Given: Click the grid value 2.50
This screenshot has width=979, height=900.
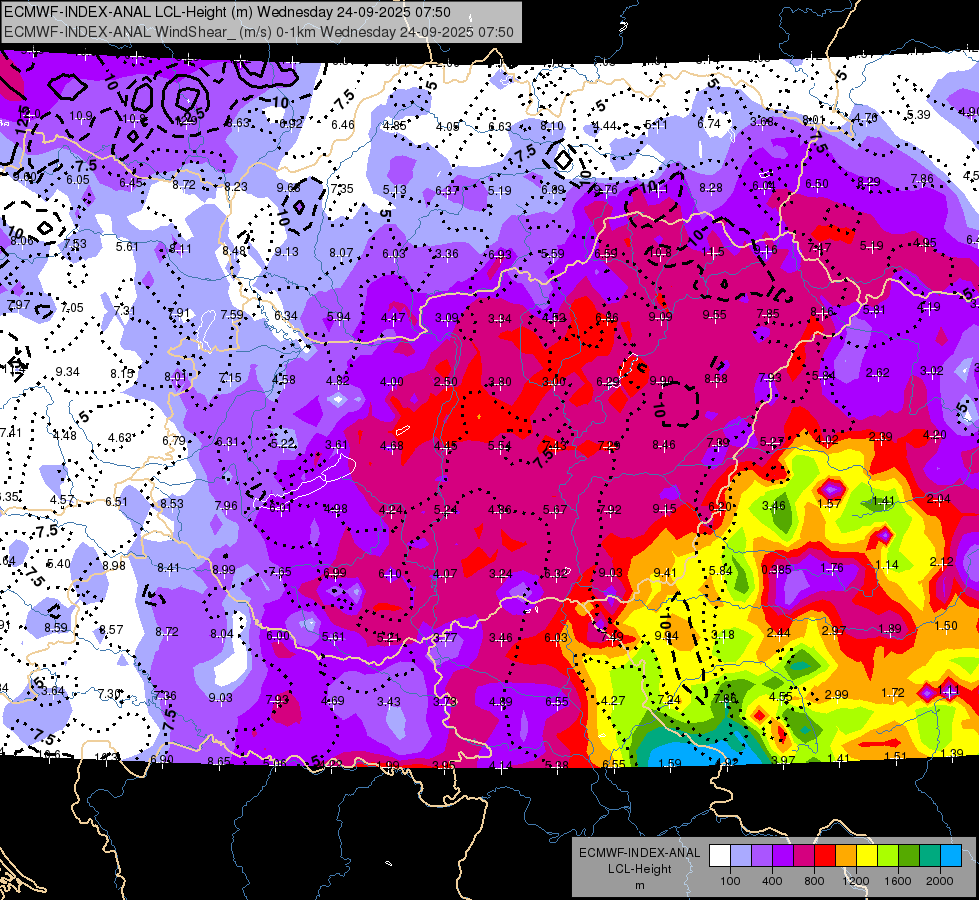Looking at the screenshot, I should tap(446, 382).
